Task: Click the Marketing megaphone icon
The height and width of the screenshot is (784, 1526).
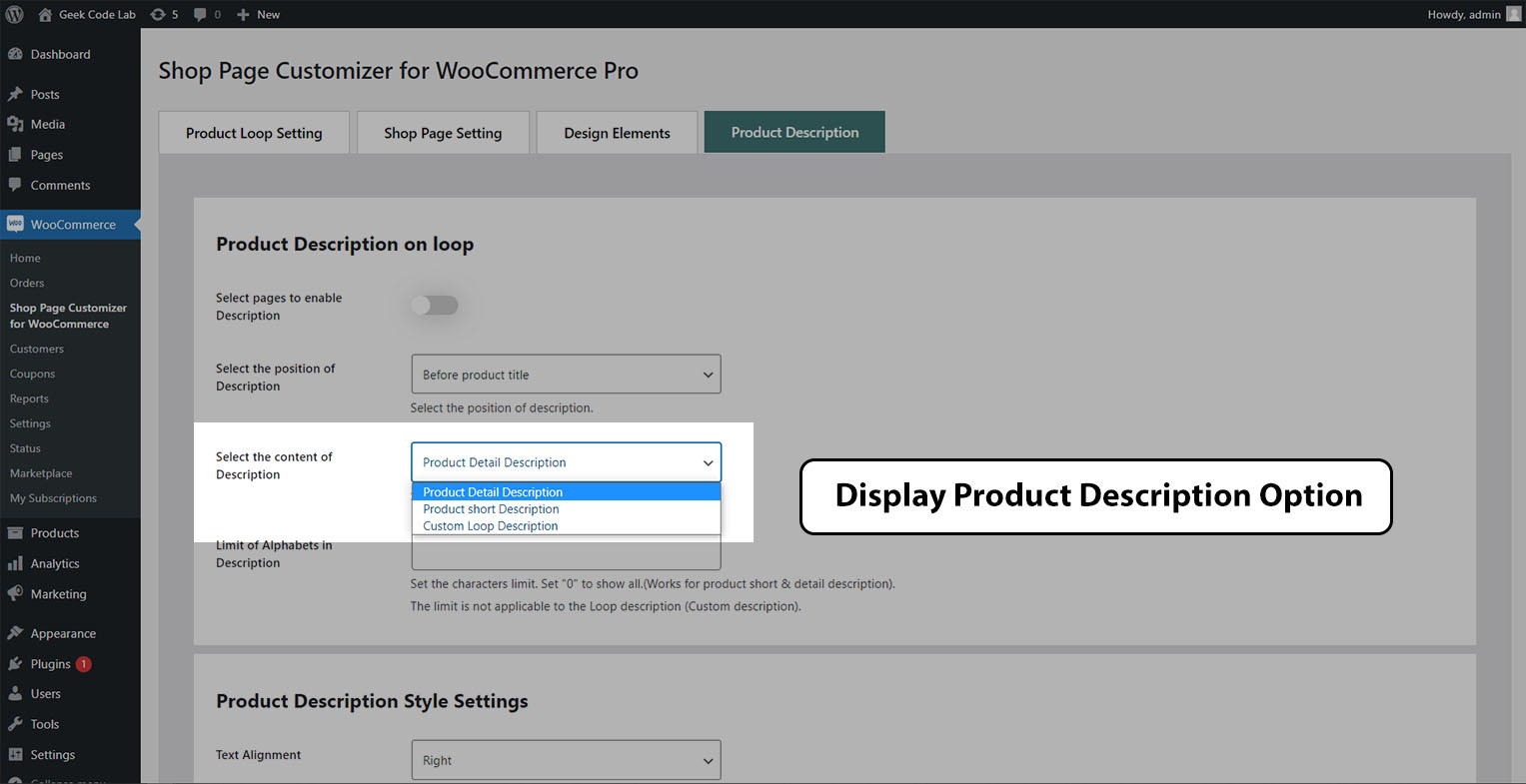Action: [x=15, y=593]
